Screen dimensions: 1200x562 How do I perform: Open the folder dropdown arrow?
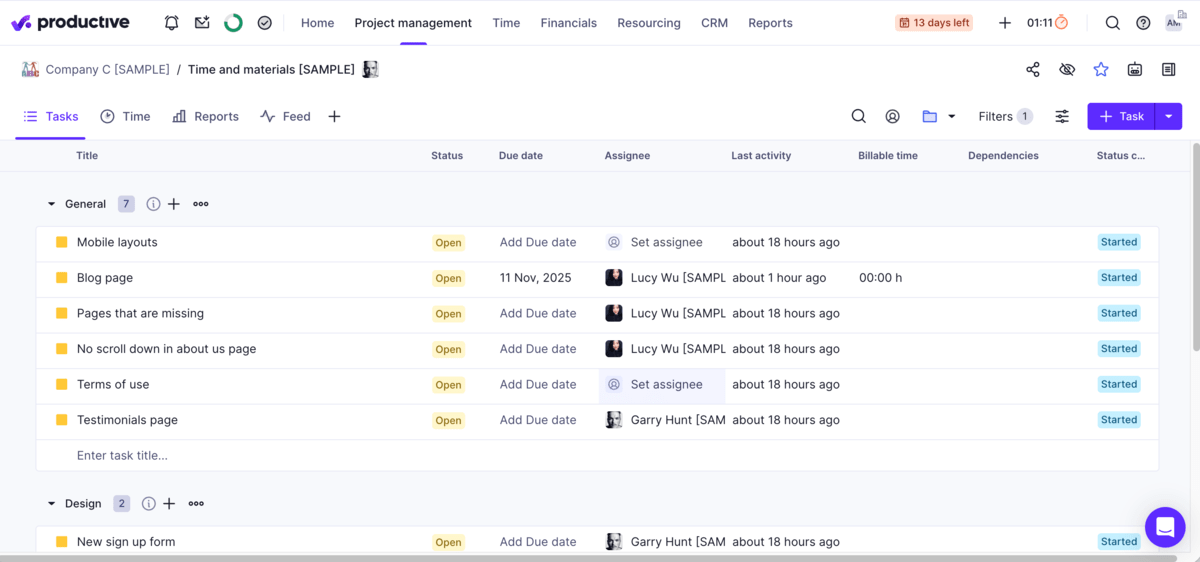coord(952,116)
